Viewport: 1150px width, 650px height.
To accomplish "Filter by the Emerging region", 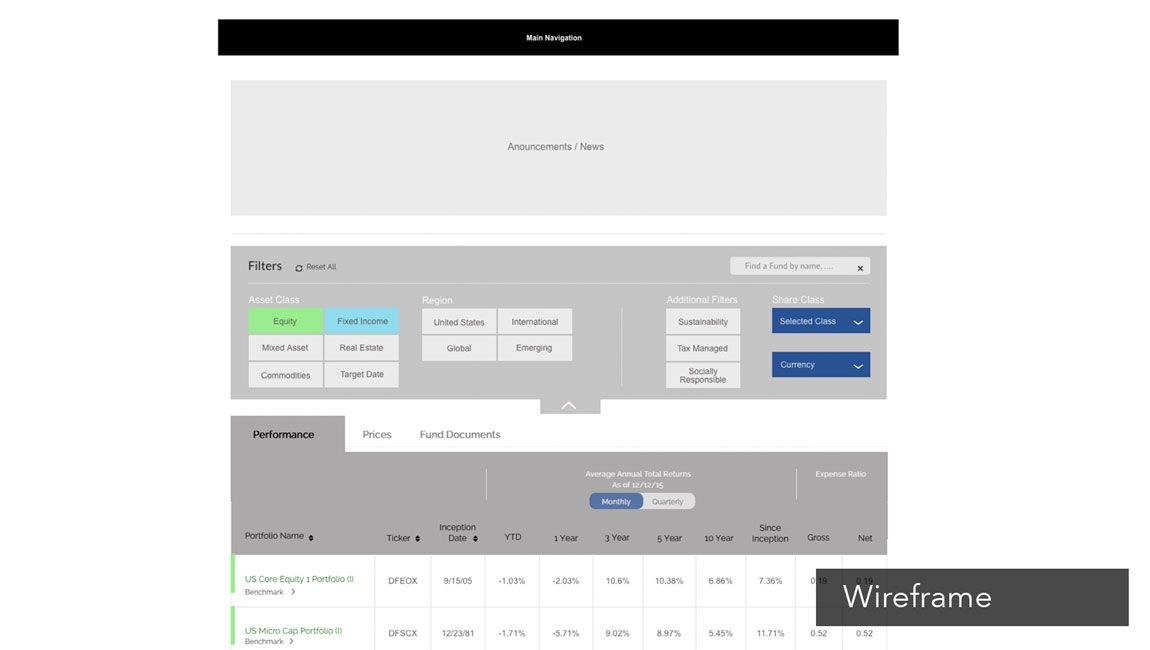I will [x=534, y=348].
